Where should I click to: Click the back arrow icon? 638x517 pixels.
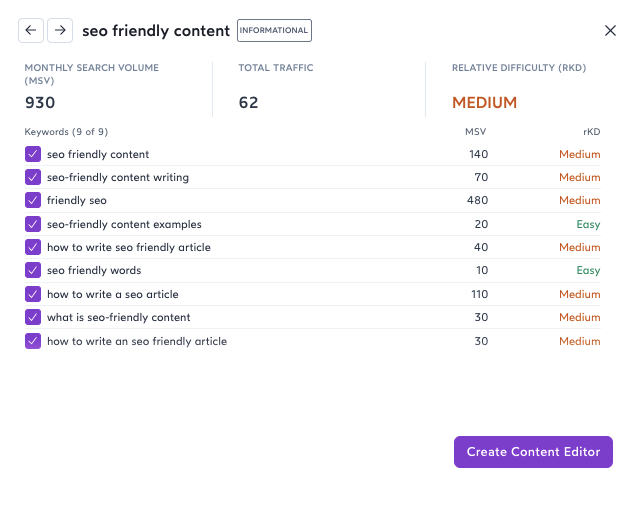coord(31,31)
